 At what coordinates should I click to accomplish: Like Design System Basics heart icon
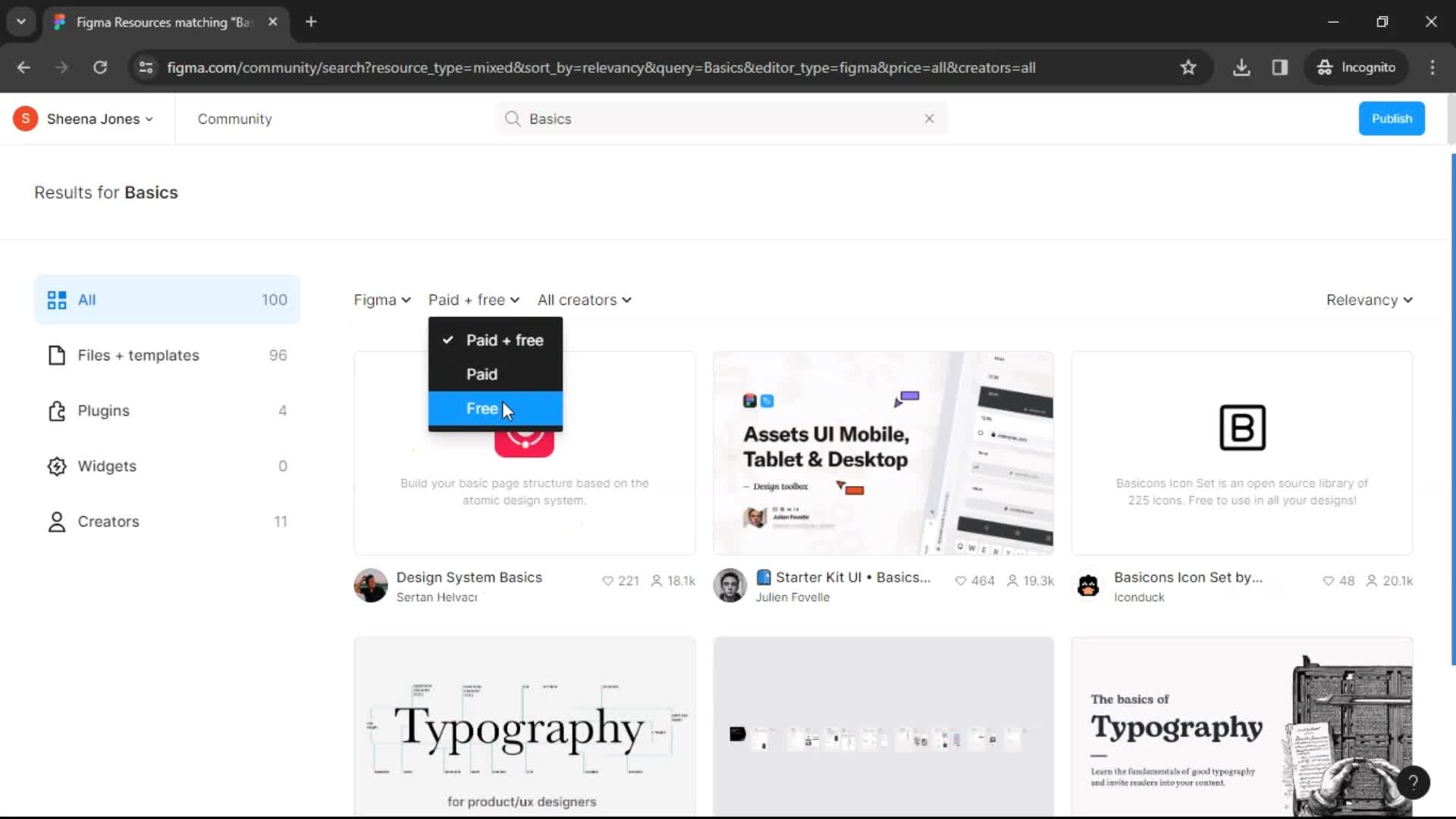[607, 581]
